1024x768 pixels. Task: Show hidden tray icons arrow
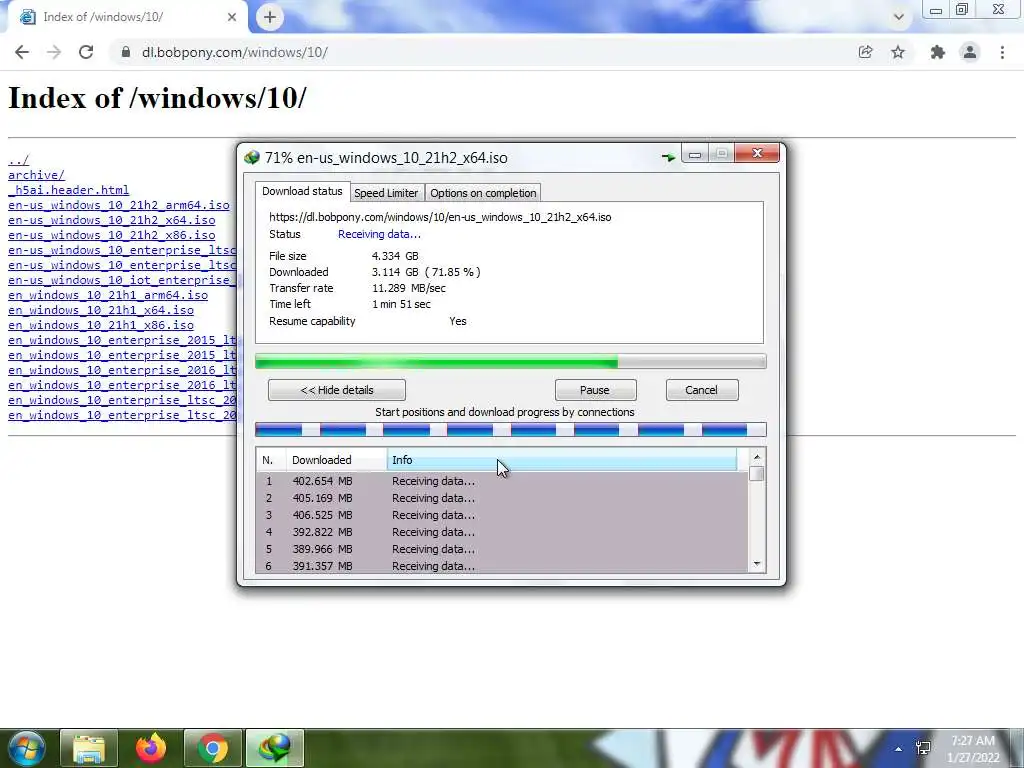click(x=899, y=749)
